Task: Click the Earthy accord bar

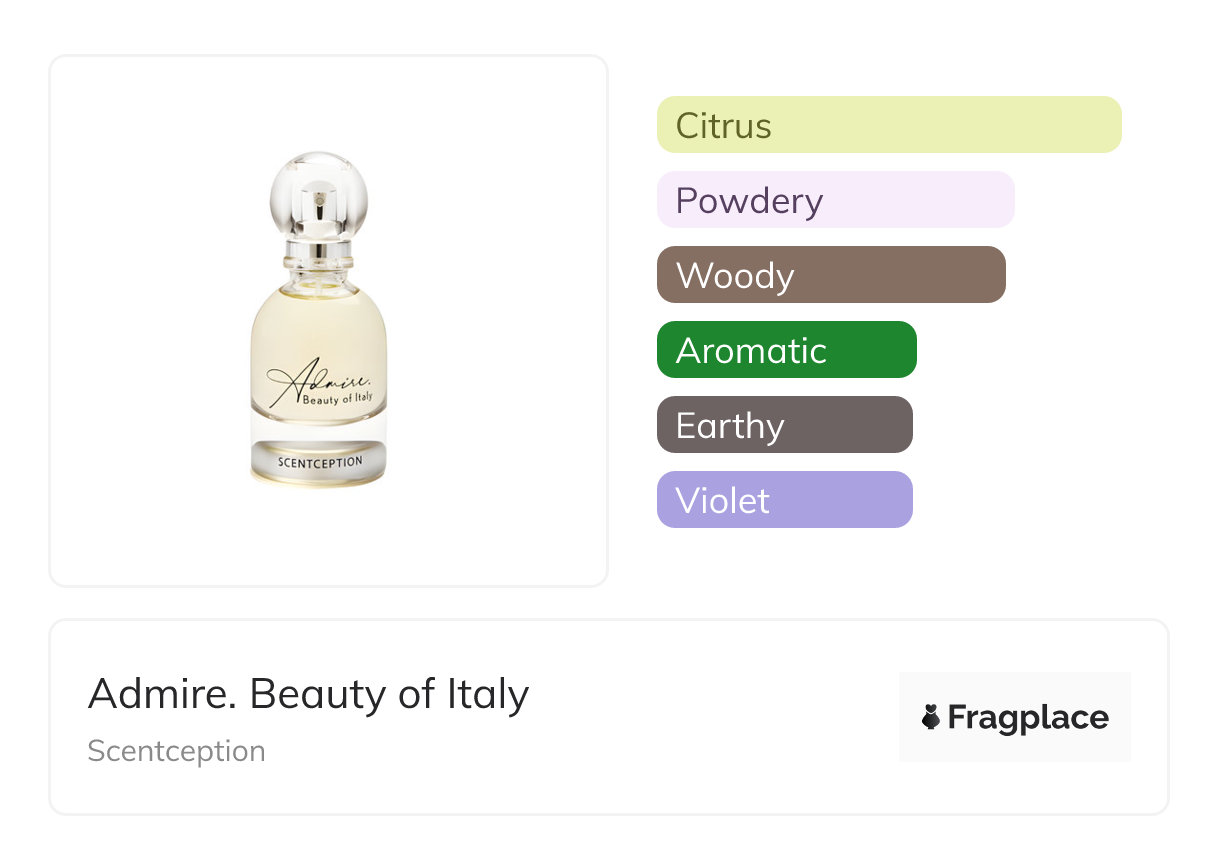Action: coord(784,425)
